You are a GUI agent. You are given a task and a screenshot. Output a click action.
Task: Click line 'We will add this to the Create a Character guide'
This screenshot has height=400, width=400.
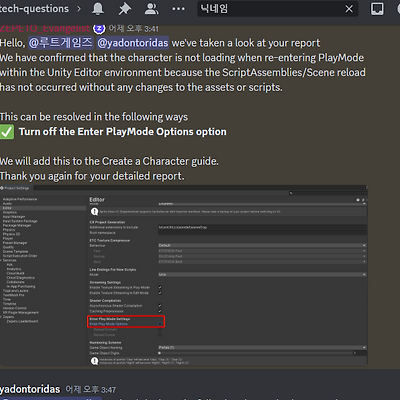coord(109,161)
